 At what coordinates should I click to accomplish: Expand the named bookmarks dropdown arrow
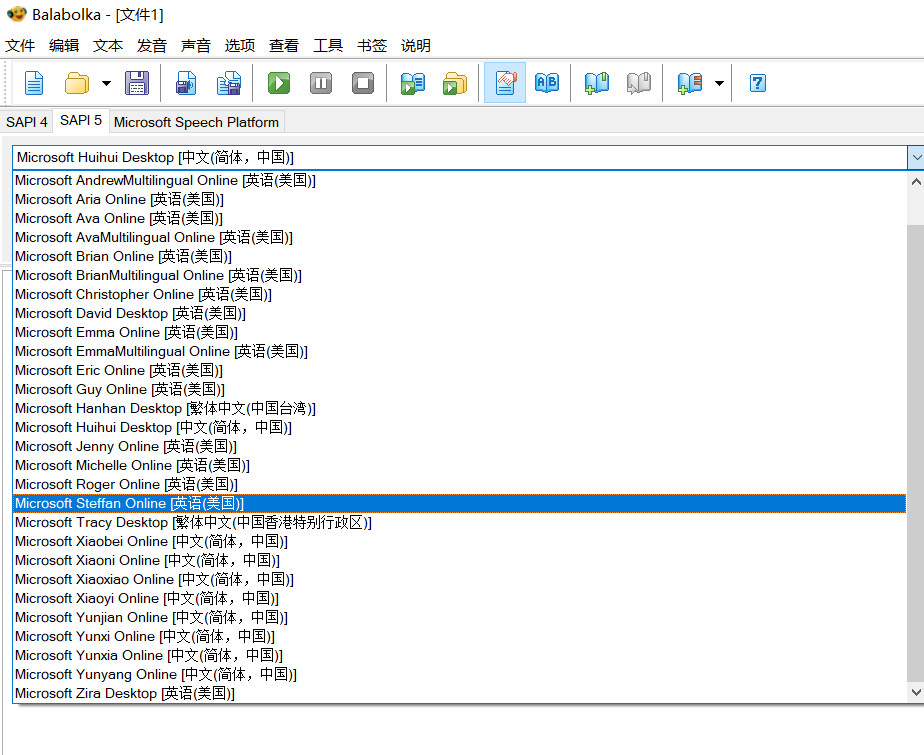tap(719, 83)
